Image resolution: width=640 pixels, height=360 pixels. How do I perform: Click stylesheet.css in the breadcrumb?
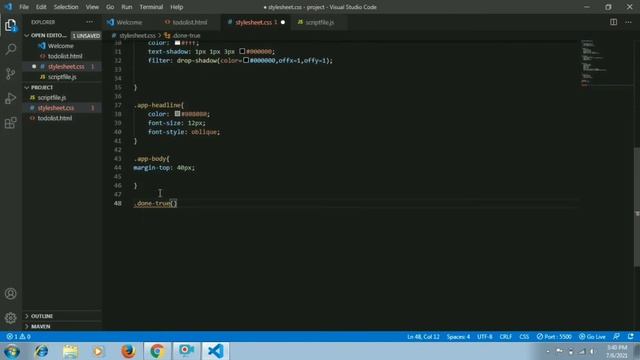137,36
